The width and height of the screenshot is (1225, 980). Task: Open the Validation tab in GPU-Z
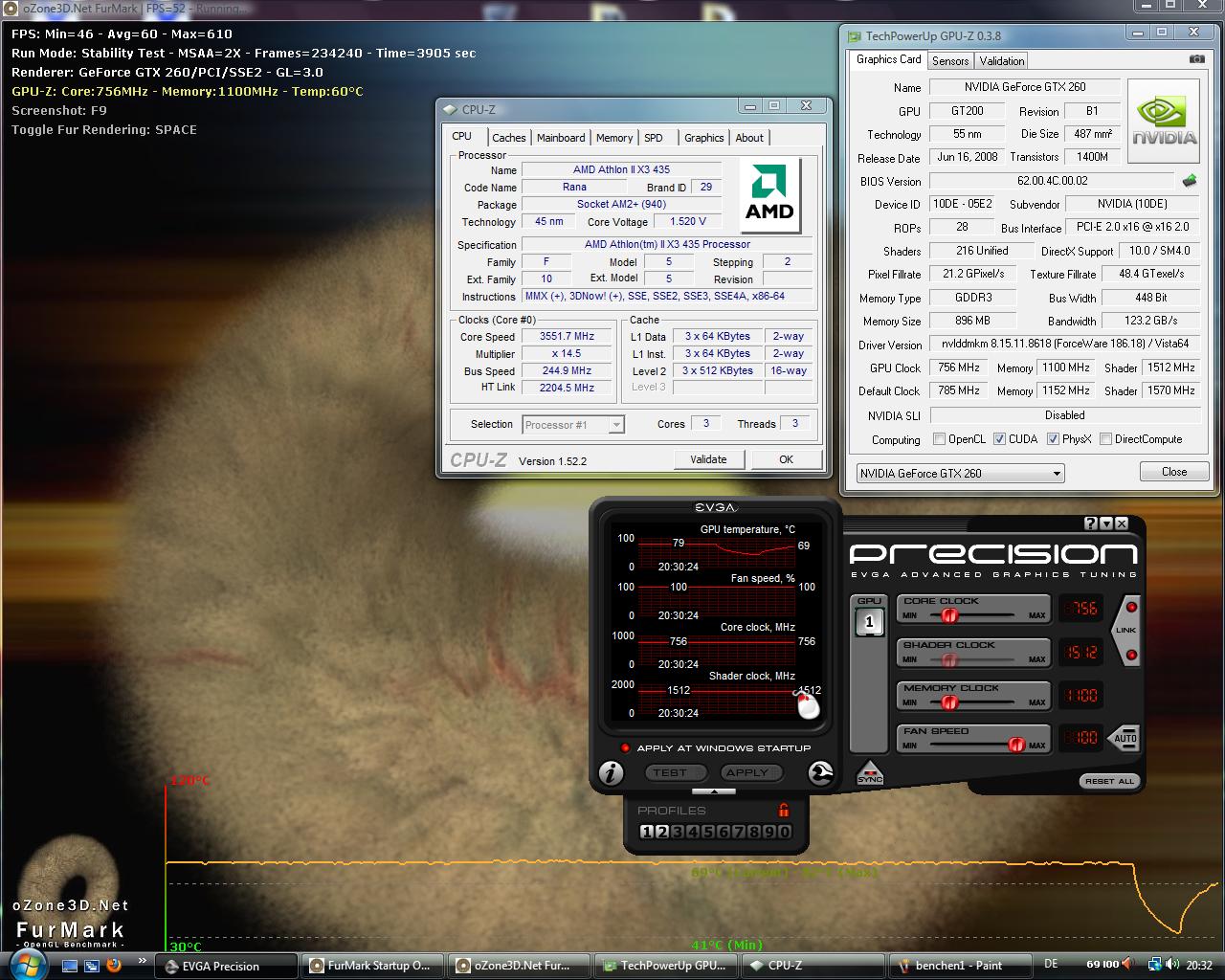(1002, 60)
